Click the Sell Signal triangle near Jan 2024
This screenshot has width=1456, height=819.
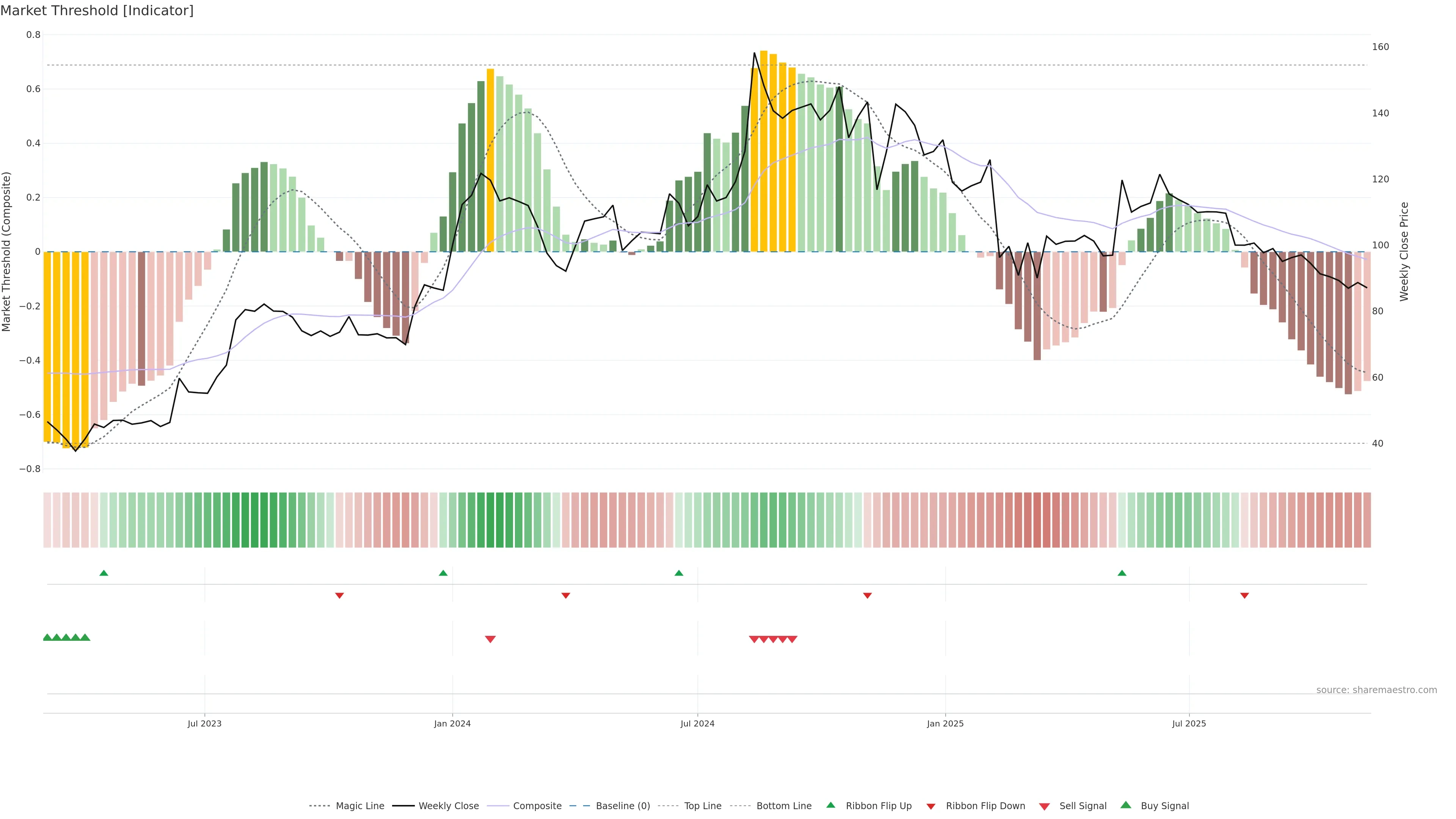pos(490,639)
